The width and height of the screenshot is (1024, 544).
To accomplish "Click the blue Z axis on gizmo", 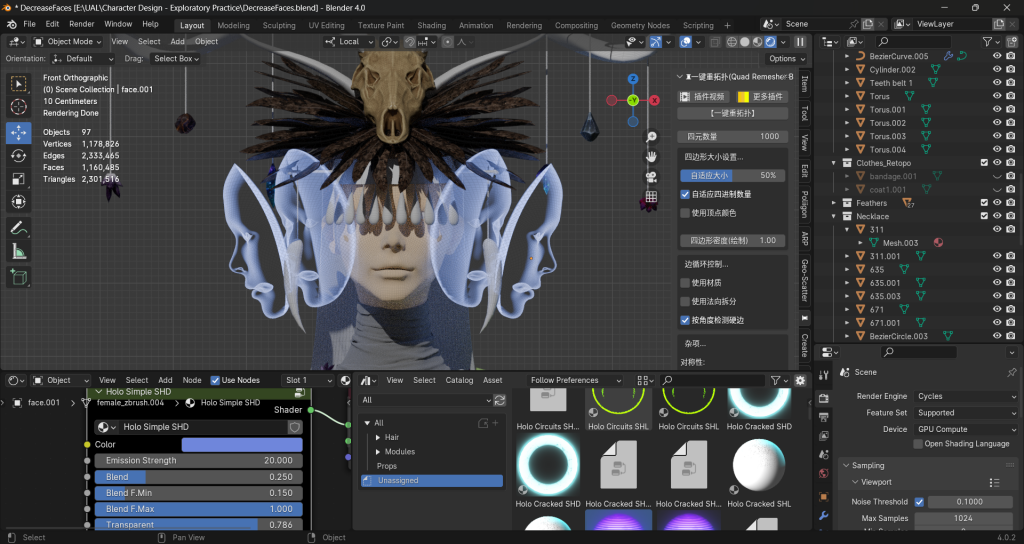I will [x=633, y=79].
